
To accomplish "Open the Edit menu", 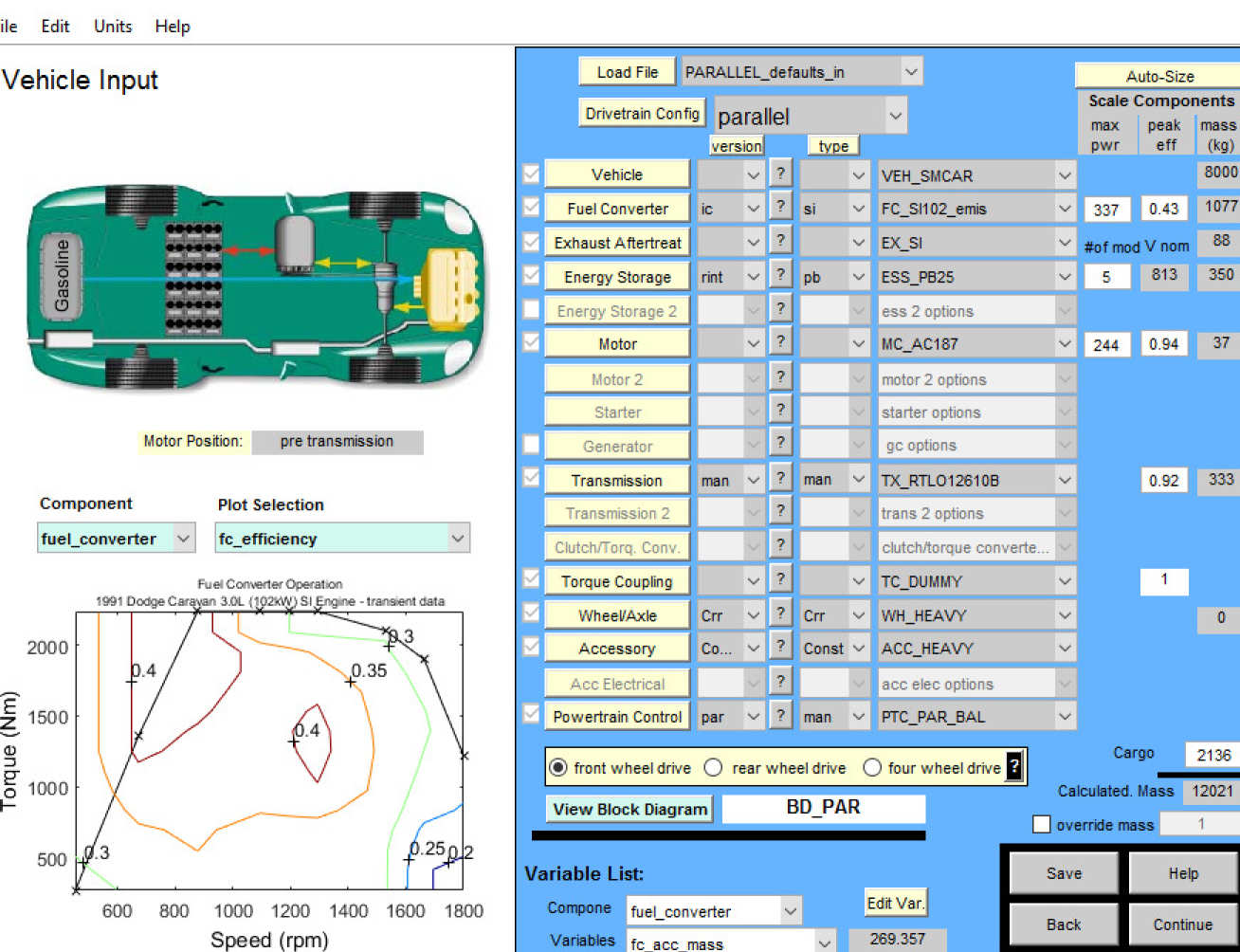I will tap(55, 27).
